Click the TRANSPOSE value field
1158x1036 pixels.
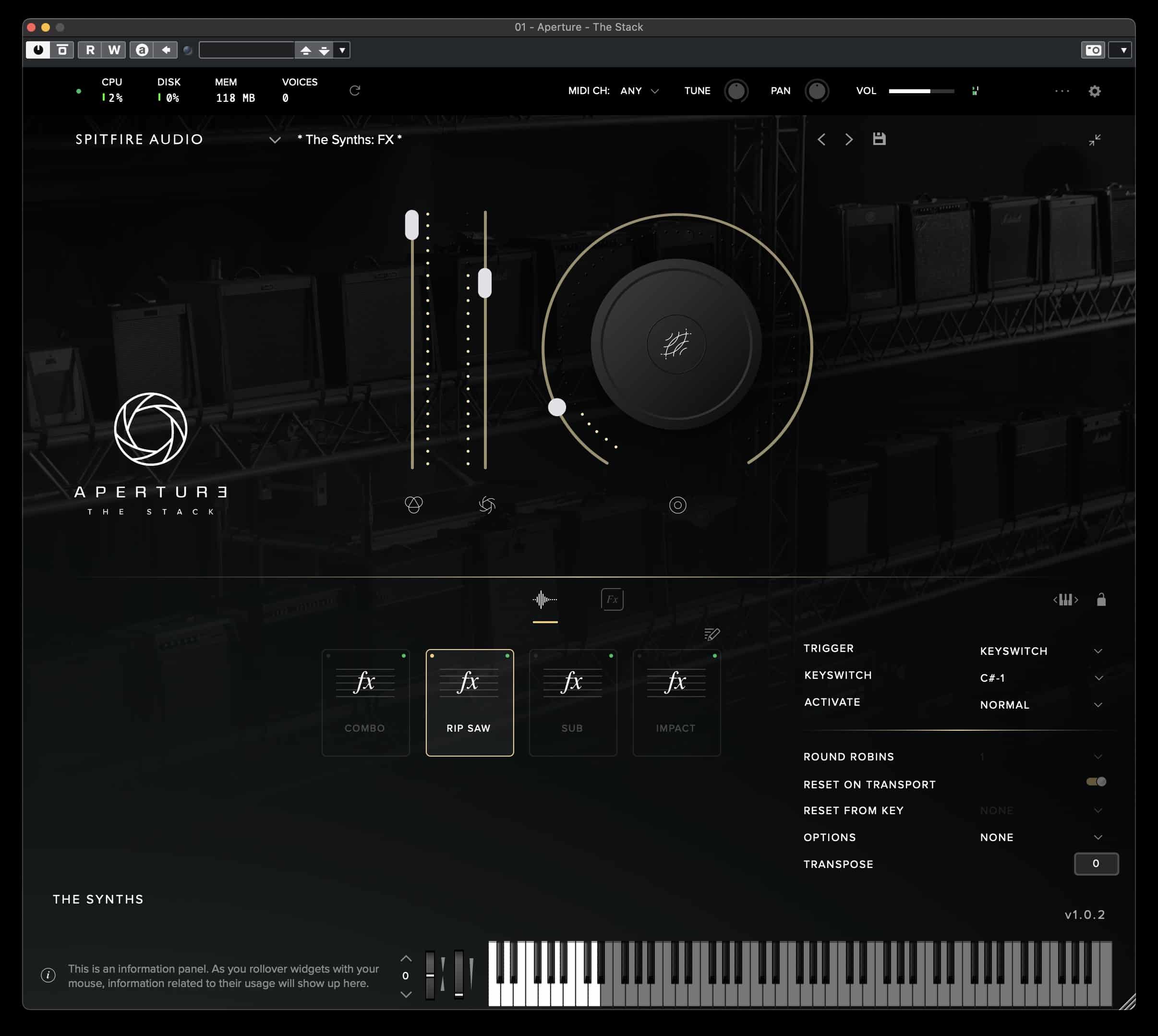click(x=1096, y=864)
